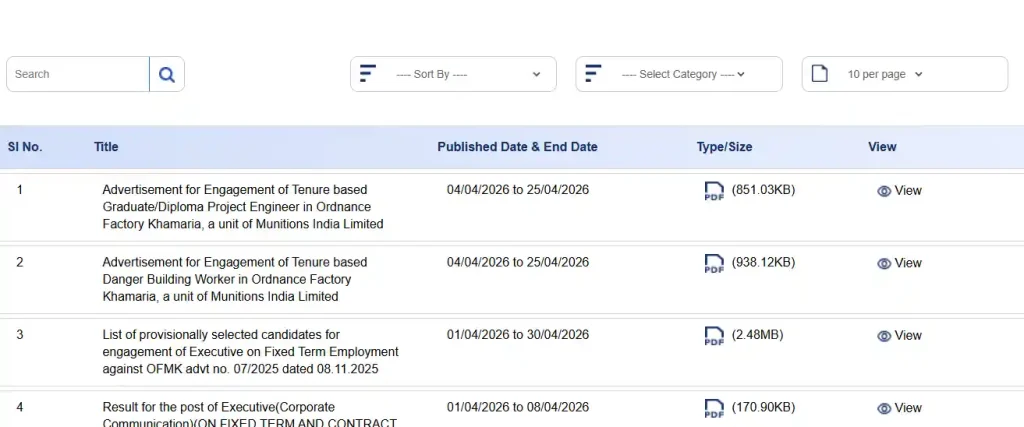Click the filter lines icon beside Select Category
Viewport: 1024px width, 427px height.
click(x=593, y=74)
